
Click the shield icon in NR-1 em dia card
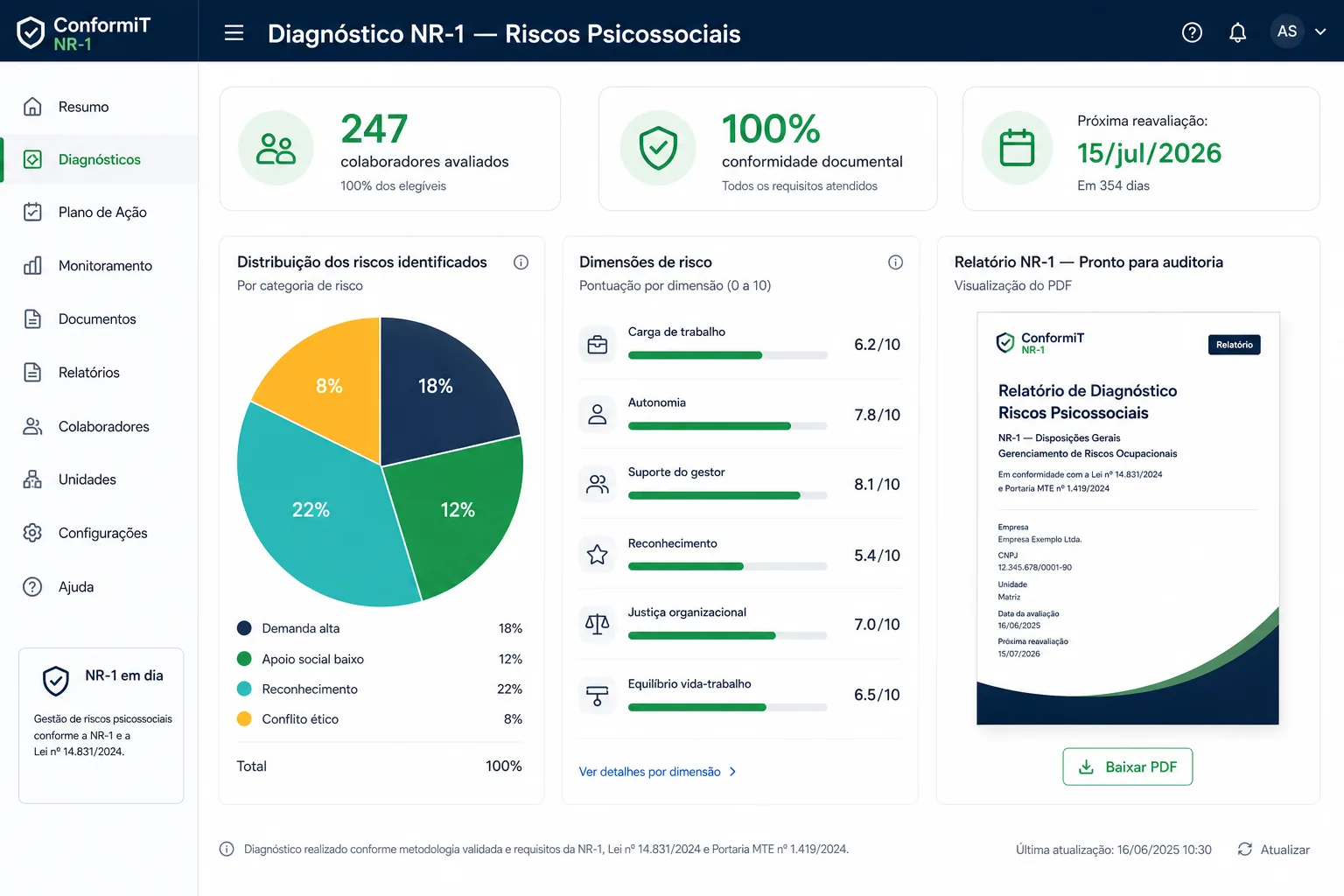(56, 681)
